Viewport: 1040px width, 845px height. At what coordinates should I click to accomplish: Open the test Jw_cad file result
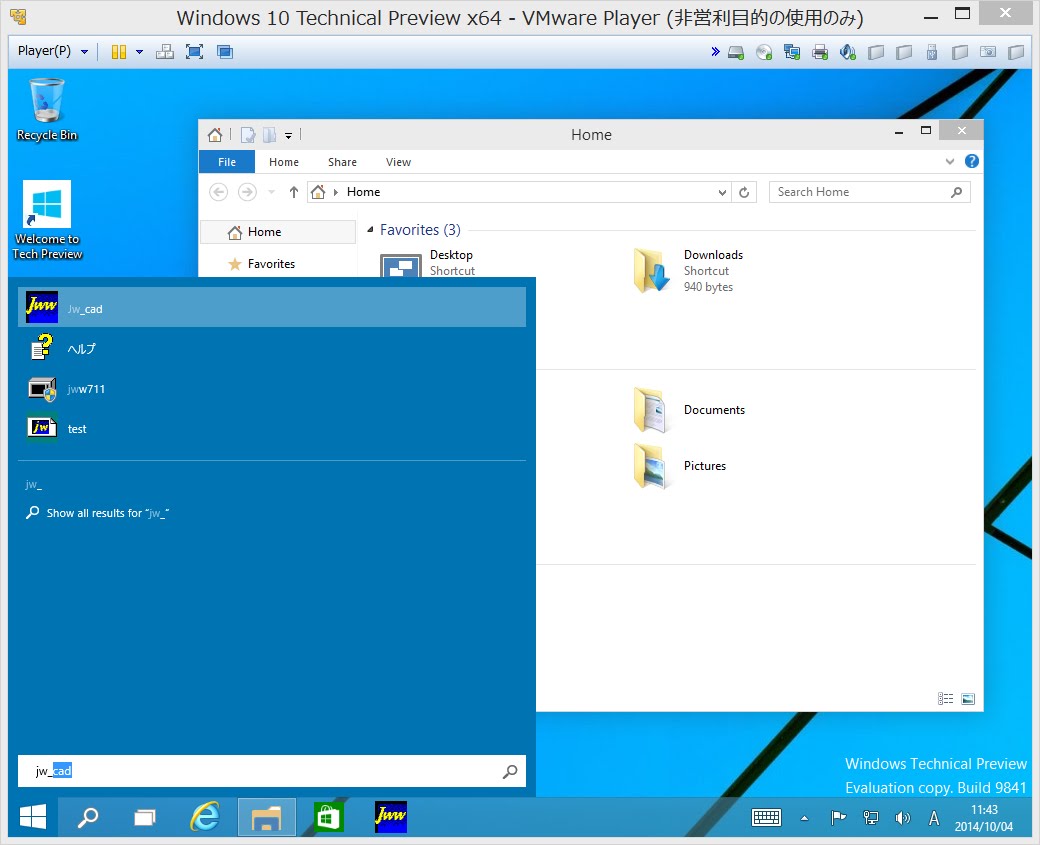tap(271, 428)
